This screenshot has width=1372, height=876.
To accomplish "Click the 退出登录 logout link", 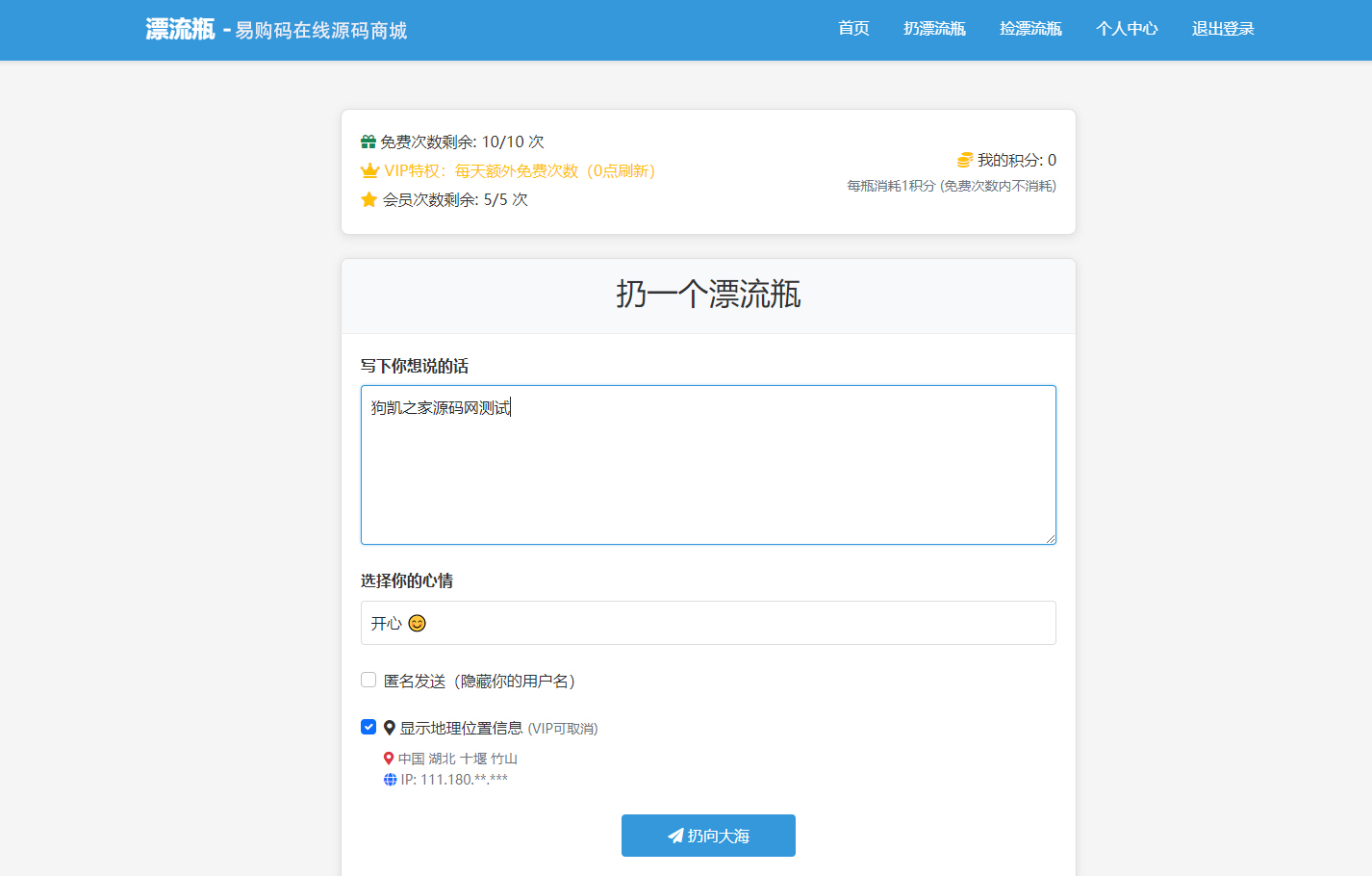I will coord(1223,29).
